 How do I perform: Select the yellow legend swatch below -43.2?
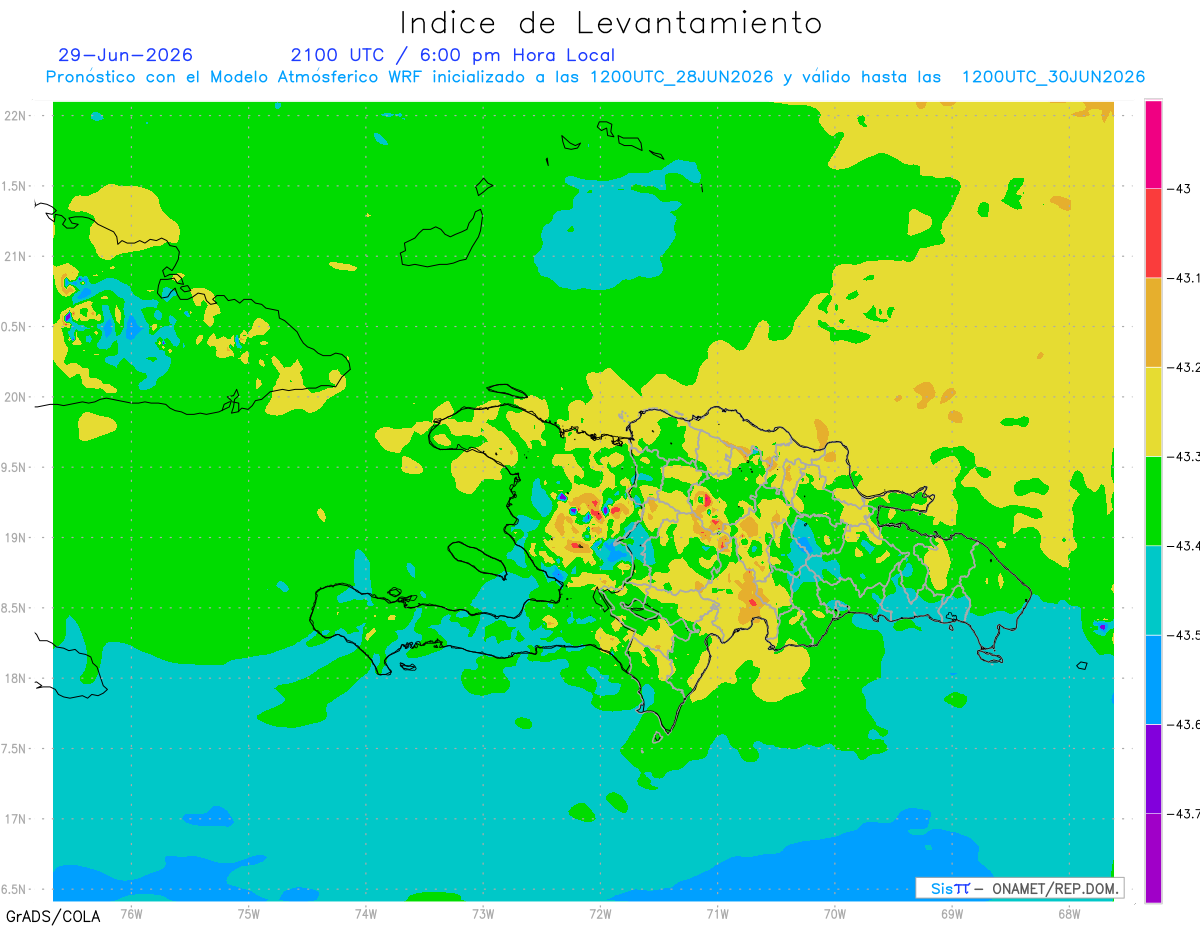(1153, 411)
